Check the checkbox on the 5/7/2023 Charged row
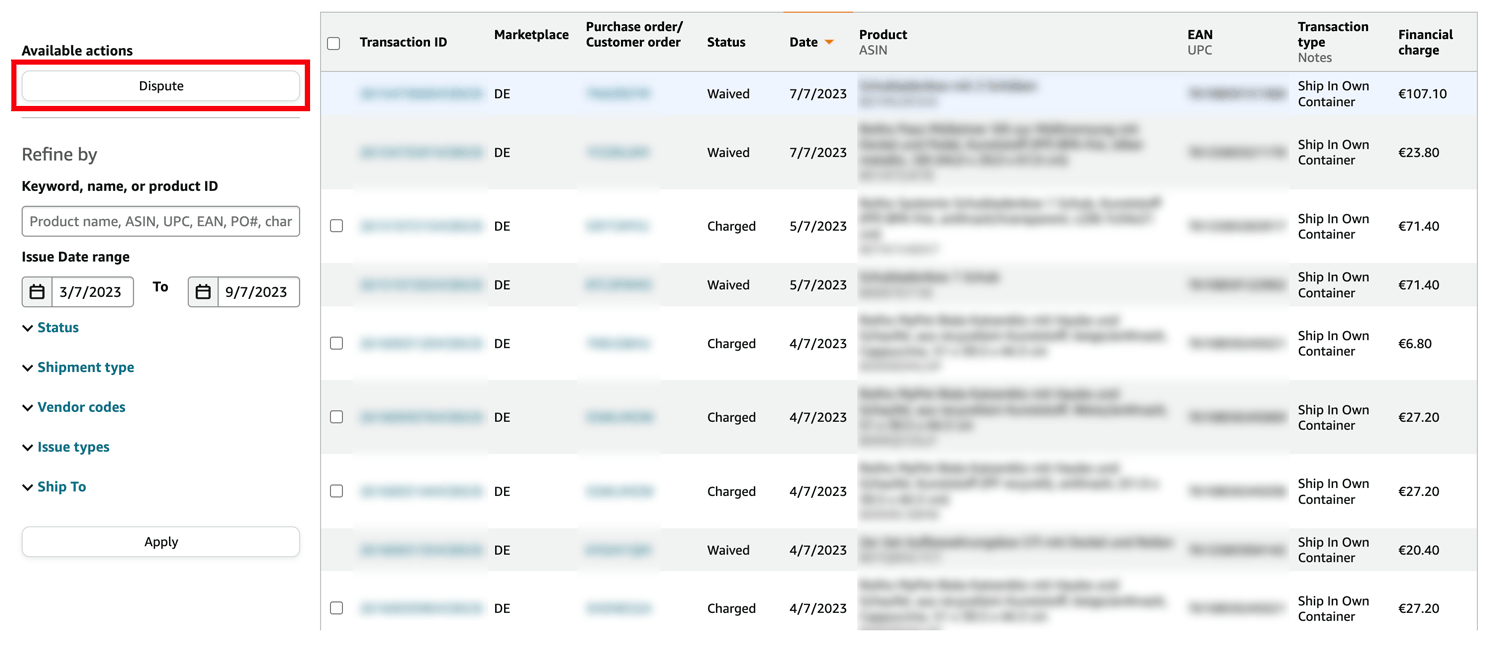 pos(336,226)
